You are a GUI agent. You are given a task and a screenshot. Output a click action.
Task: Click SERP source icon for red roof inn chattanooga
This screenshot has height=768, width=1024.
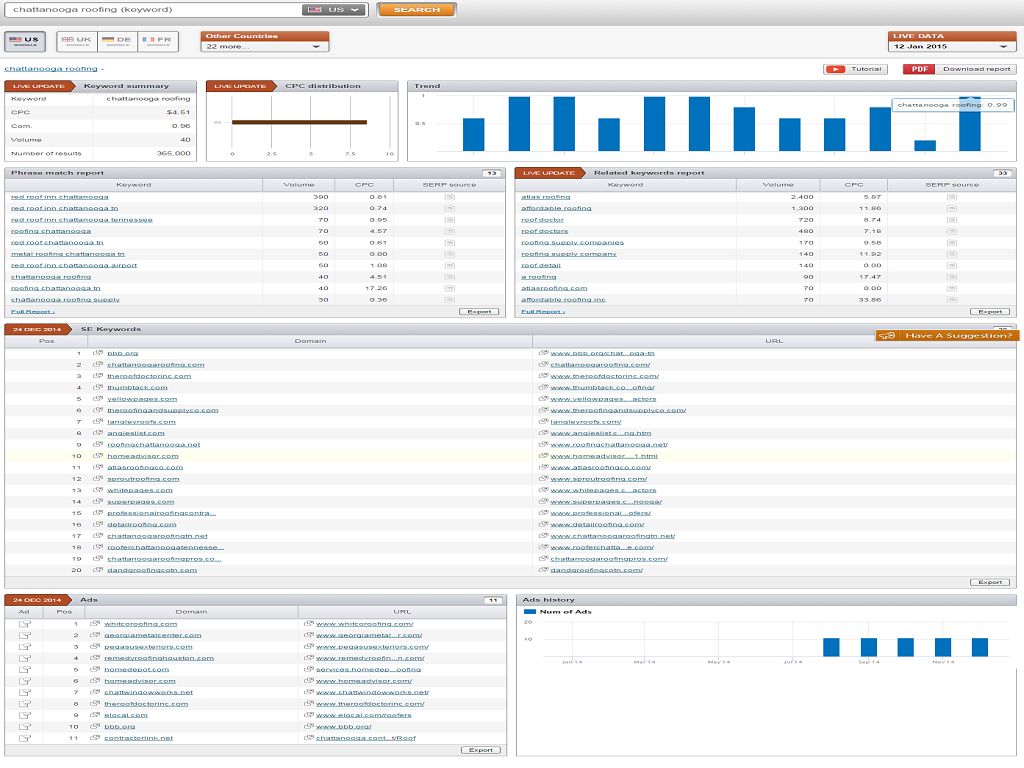(449, 197)
